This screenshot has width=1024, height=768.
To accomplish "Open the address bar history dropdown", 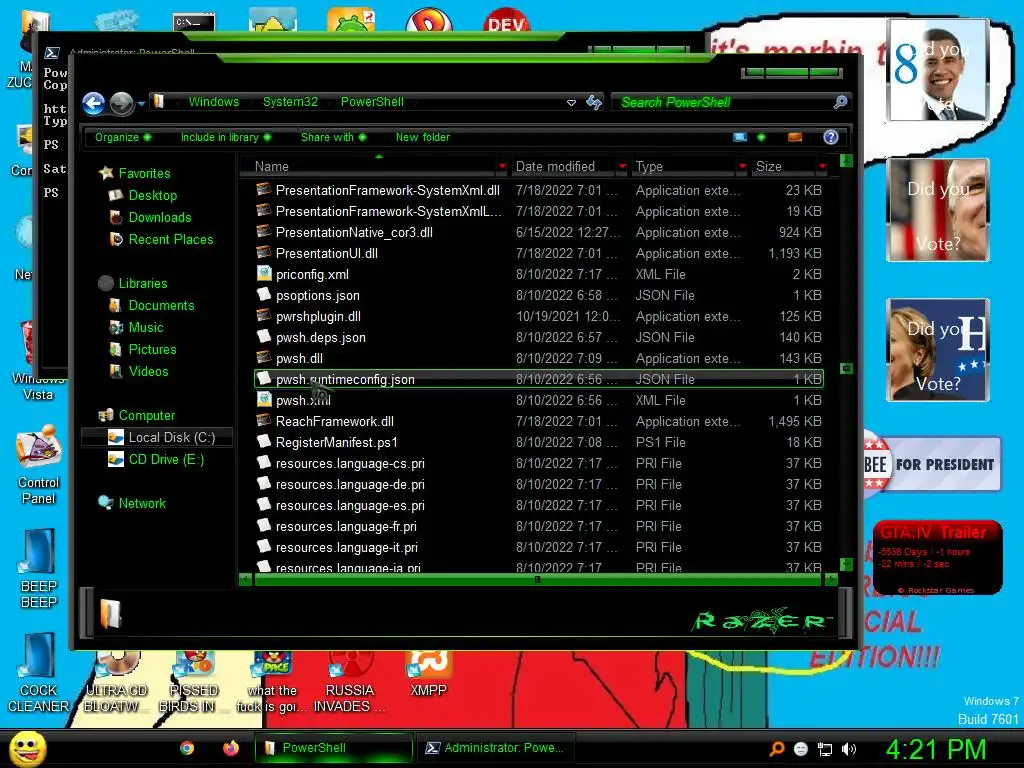I will (571, 103).
